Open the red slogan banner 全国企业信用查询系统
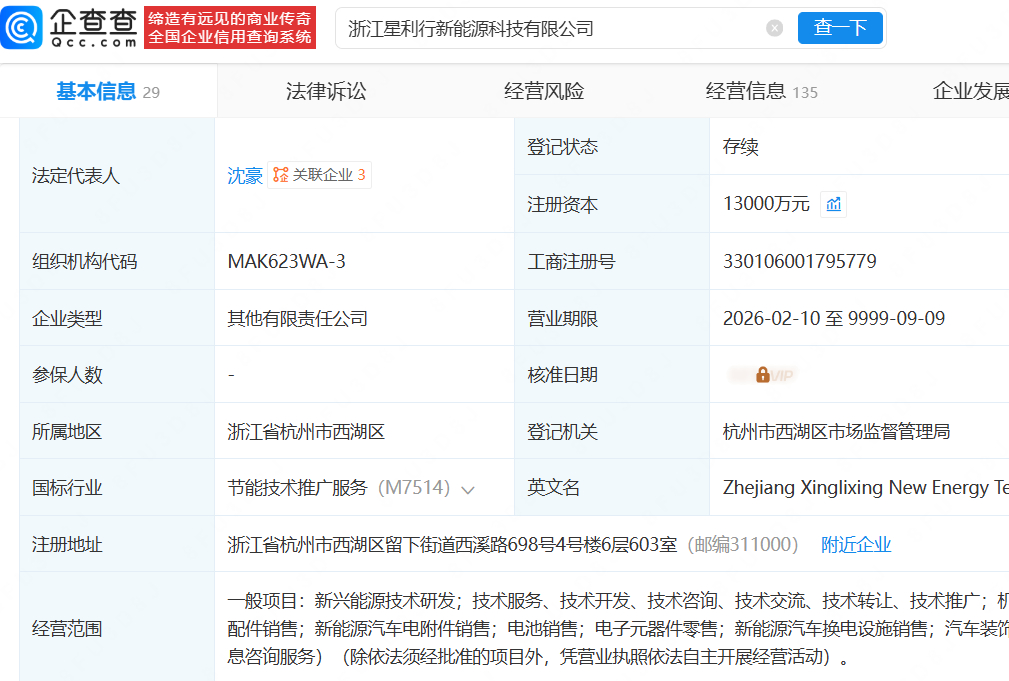Image resolution: width=1009 pixels, height=681 pixels. point(230,28)
